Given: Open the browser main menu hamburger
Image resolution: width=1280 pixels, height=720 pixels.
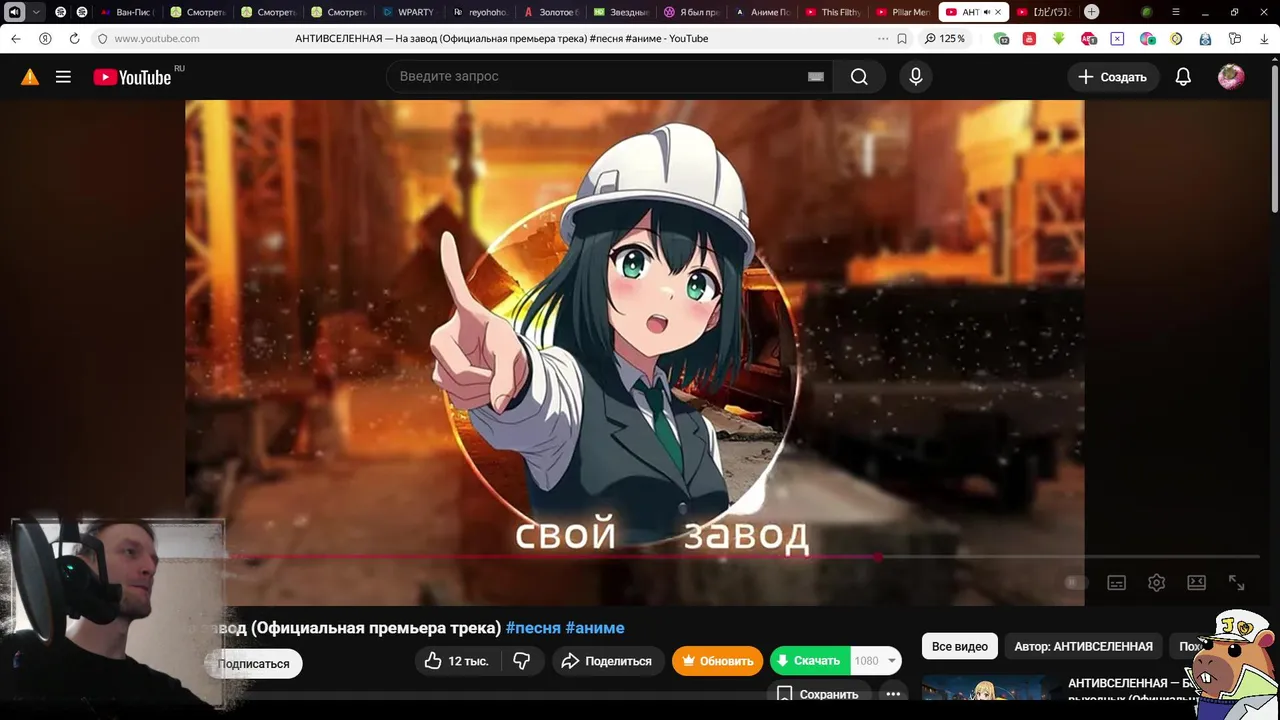Looking at the screenshot, I should (x=1178, y=12).
